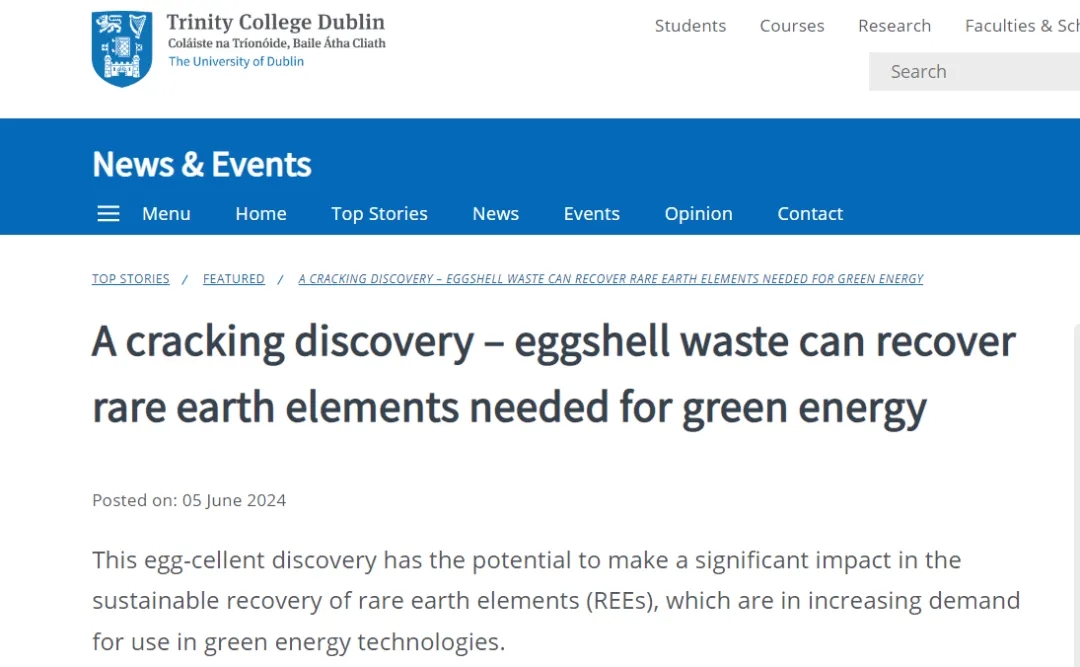1080x667 pixels.
Task: Open the Faculties & Schools header link
Action: pos(1022,26)
